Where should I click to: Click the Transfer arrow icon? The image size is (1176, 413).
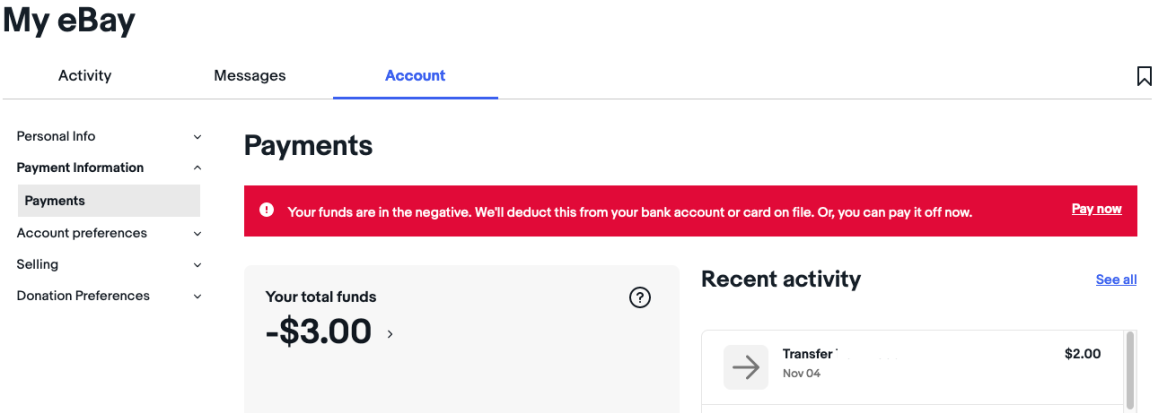coord(745,367)
